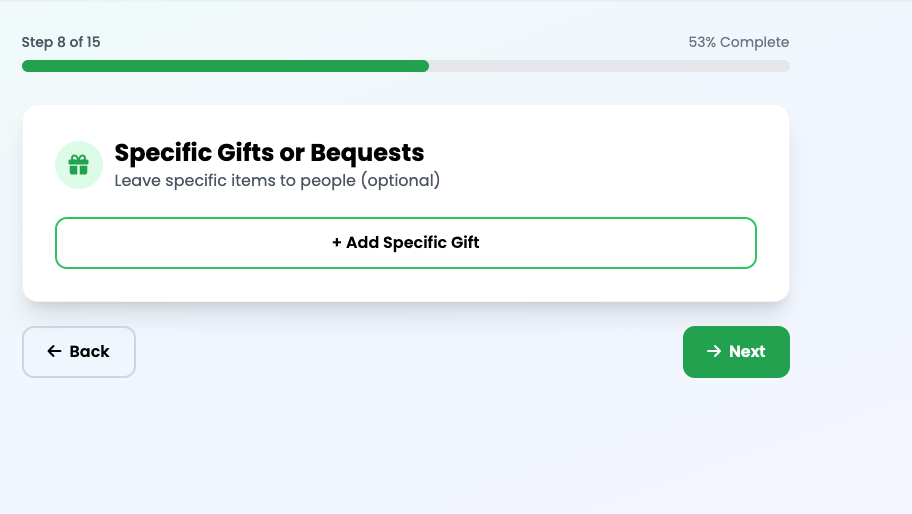The image size is (912, 514).
Task: Proceed with the green Next button
Action: [x=736, y=352]
